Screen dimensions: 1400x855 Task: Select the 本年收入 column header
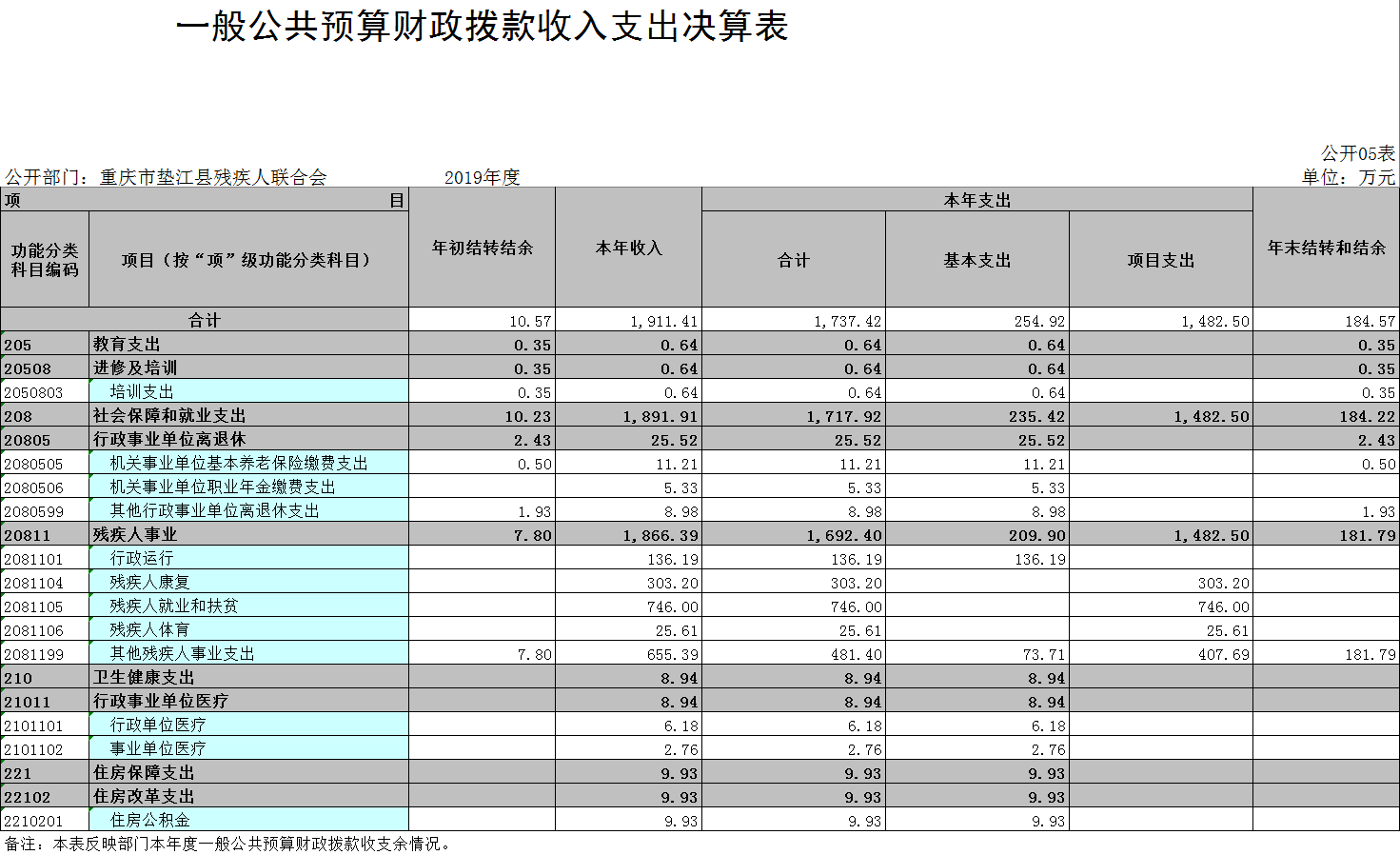(629, 248)
